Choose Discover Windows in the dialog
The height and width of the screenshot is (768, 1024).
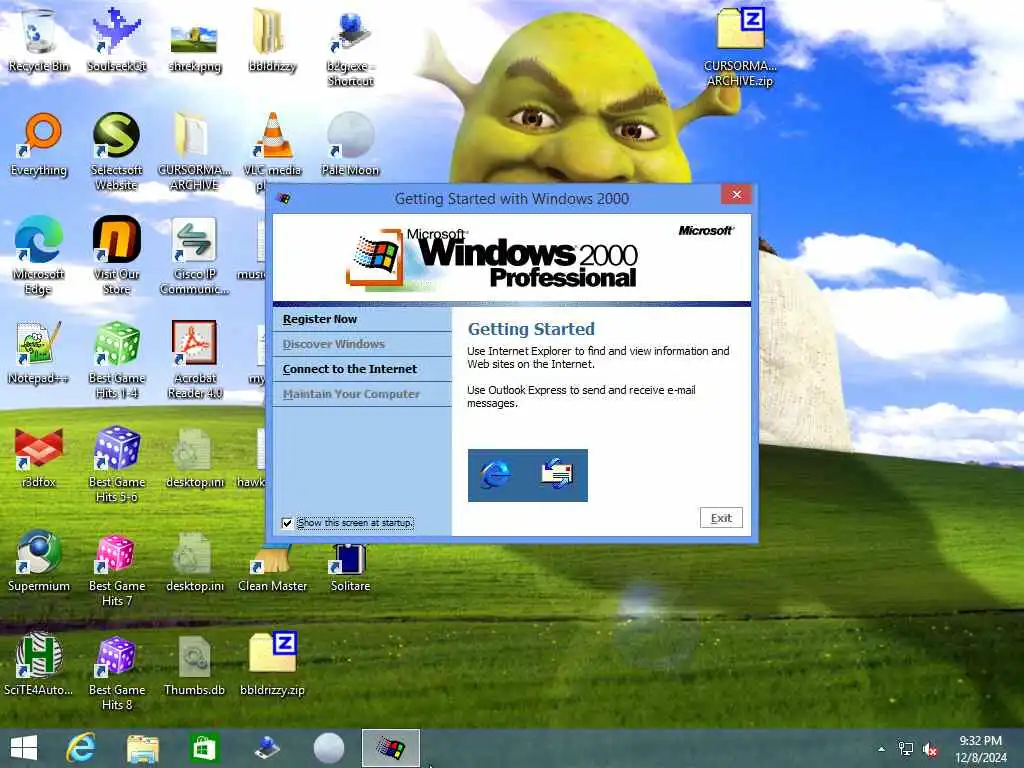point(334,344)
